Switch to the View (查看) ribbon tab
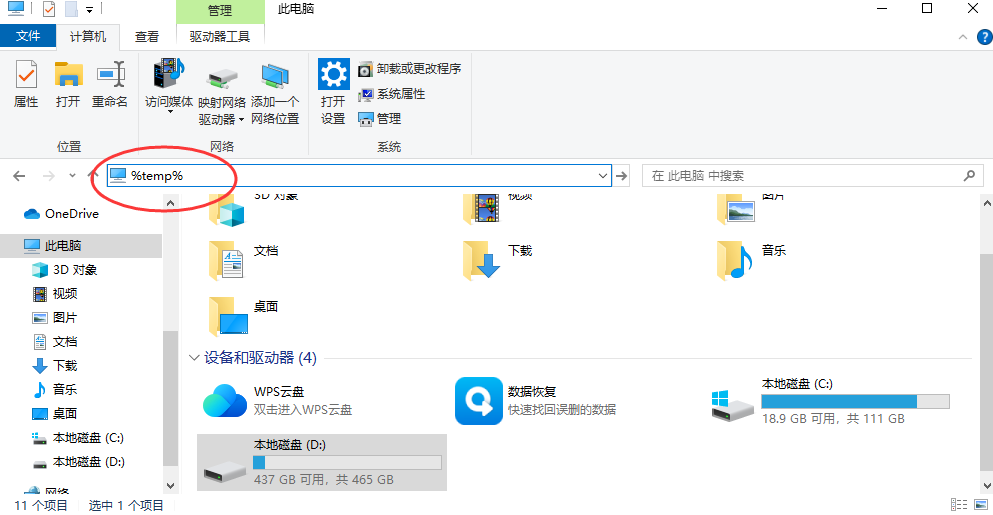 click(x=147, y=37)
